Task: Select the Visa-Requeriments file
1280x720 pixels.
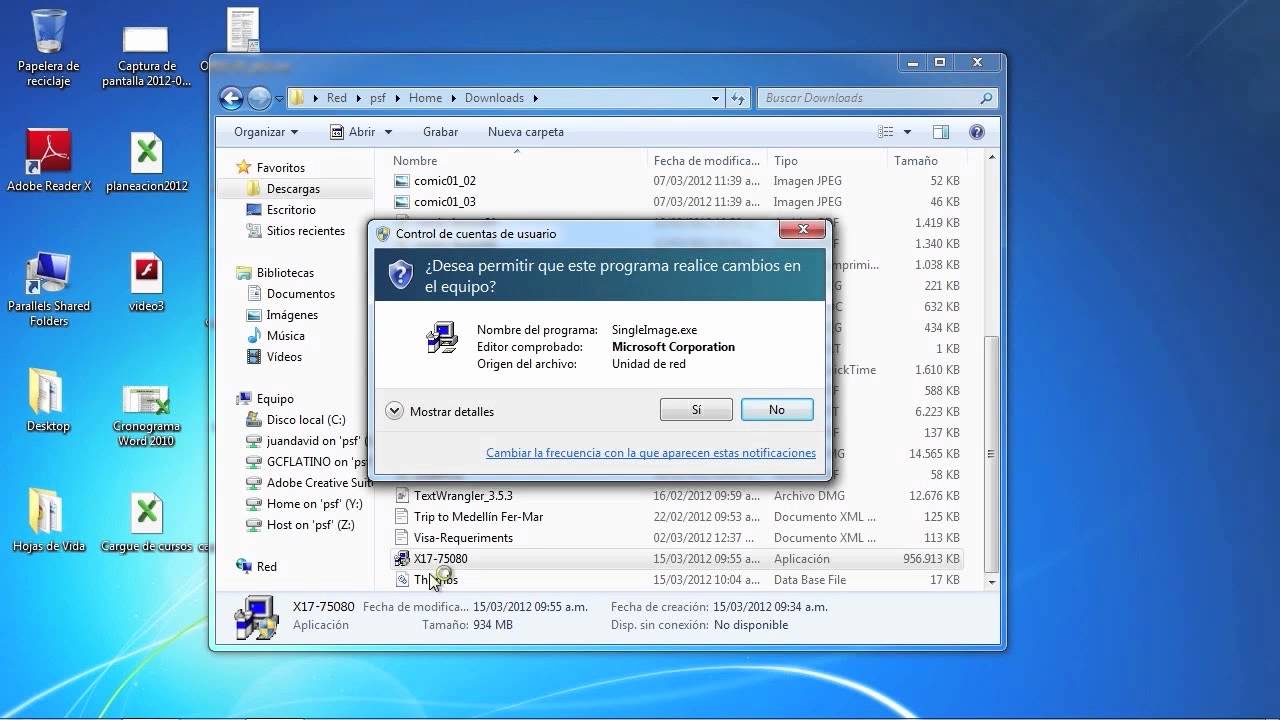Action: 463,538
